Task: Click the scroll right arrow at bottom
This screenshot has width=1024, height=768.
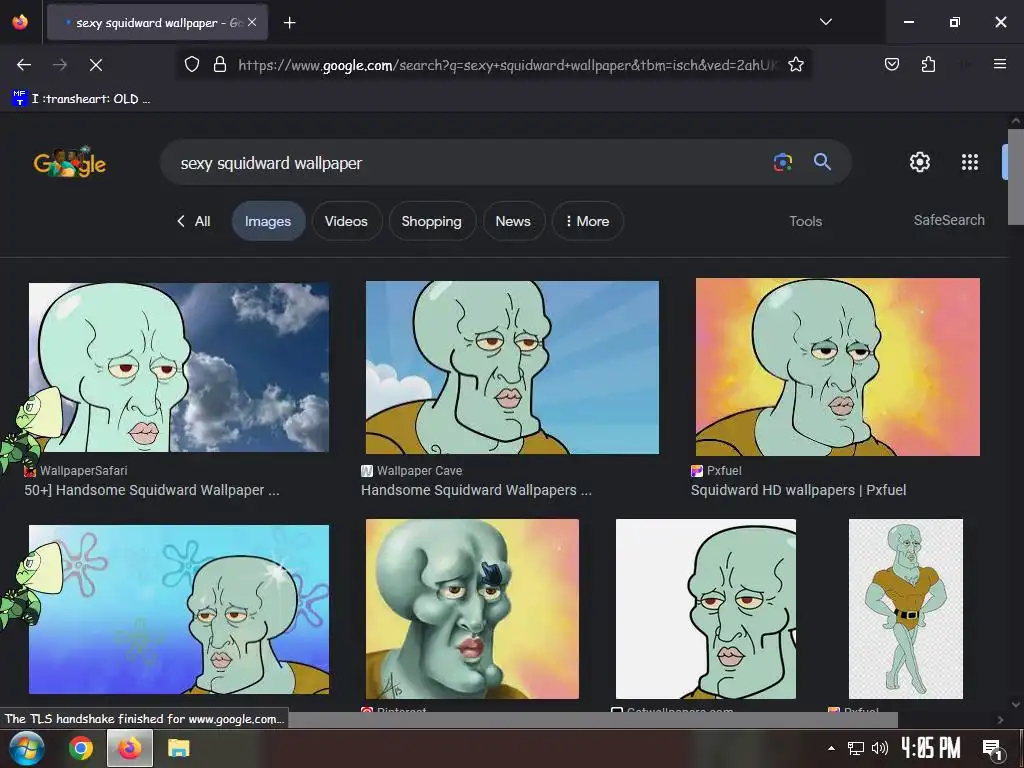Action: [1000, 720]
